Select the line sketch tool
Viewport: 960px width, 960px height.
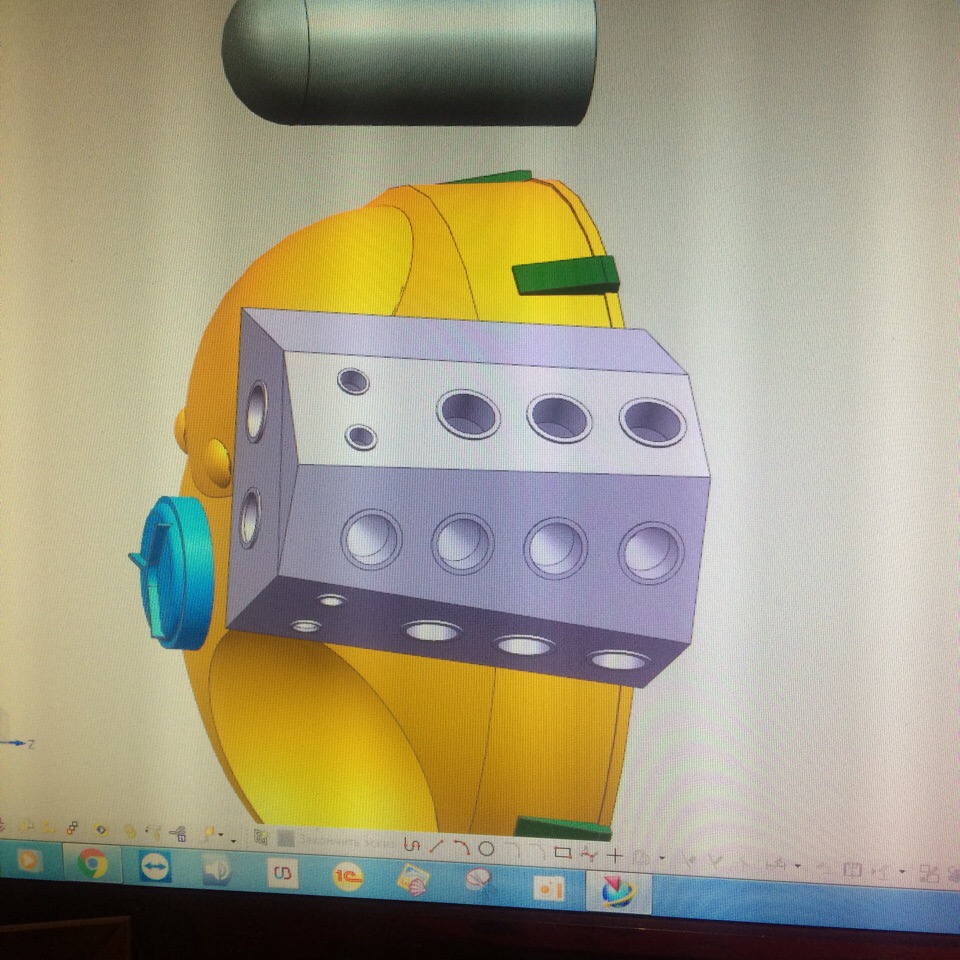click(x=435, y=847)
